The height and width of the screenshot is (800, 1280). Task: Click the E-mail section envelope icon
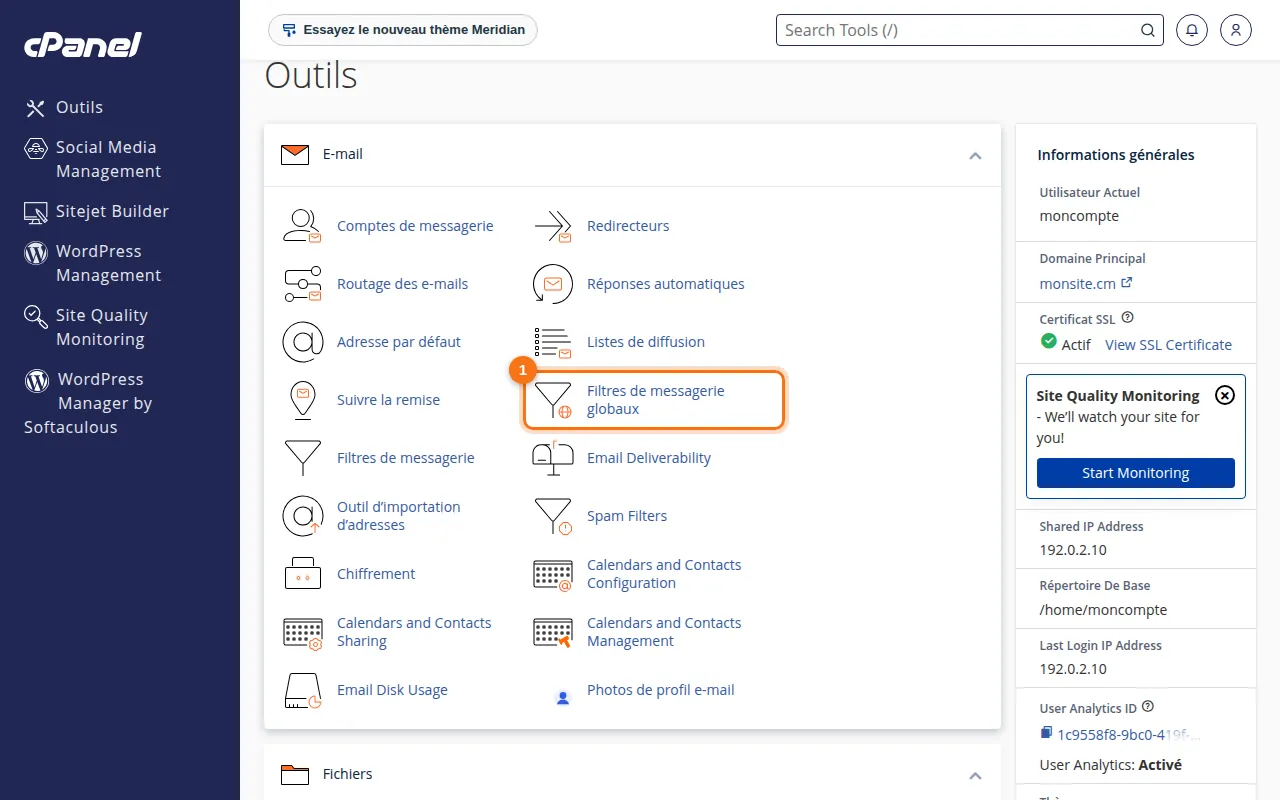[x=295, y=155]
